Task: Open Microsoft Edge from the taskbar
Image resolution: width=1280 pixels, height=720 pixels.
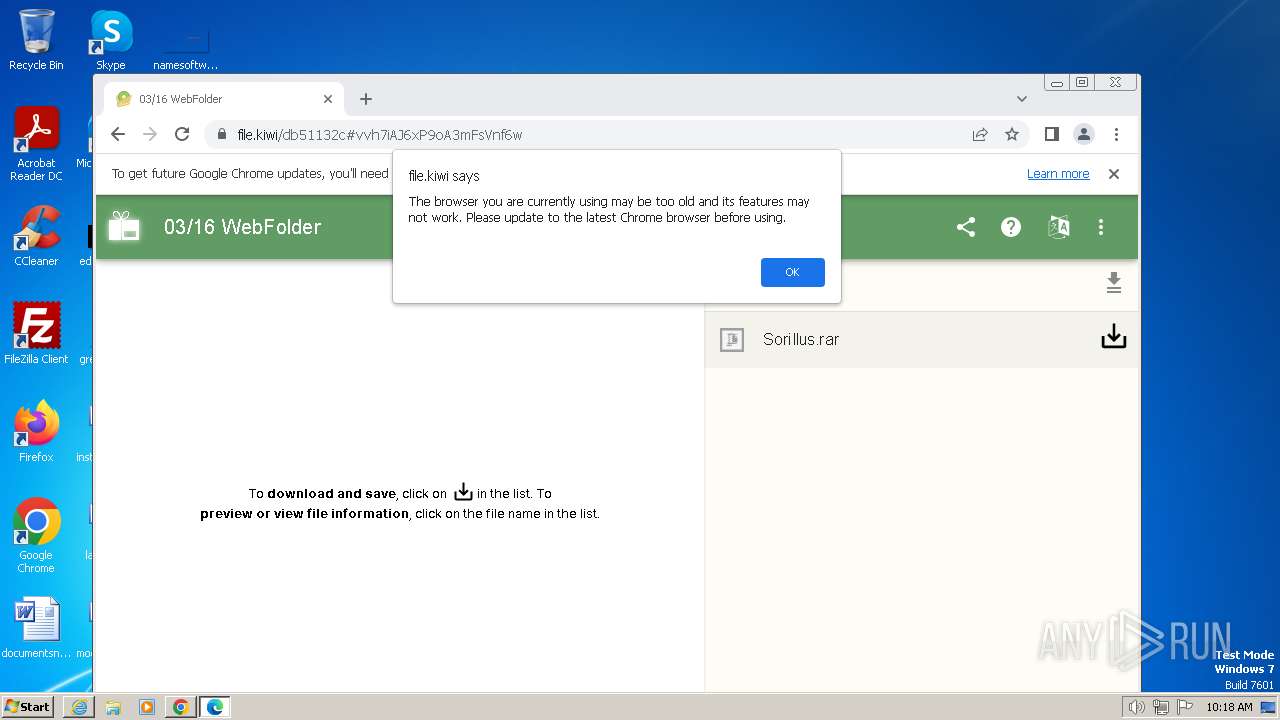Action: click(x=215, y=707)
